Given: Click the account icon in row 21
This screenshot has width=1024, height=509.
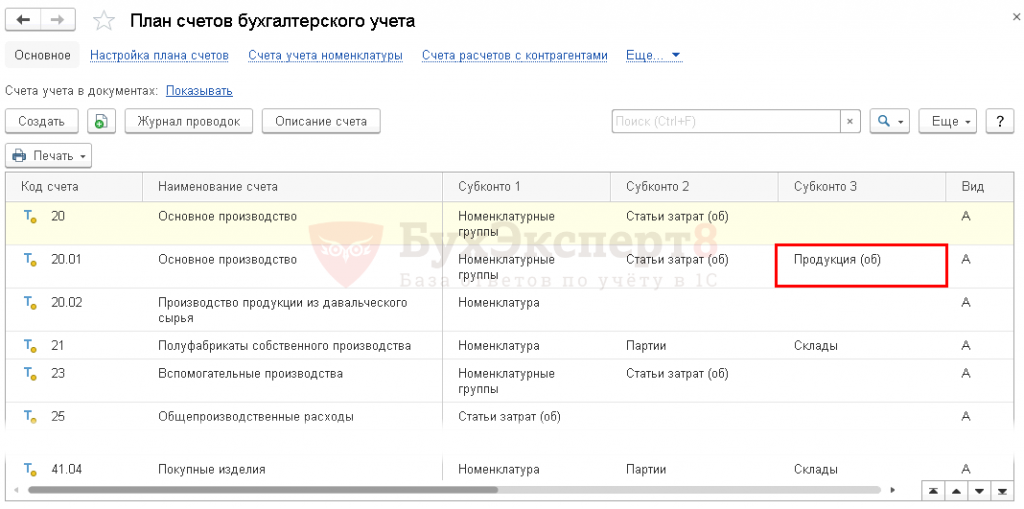Looking at the screenshot, I should (30, 346).
